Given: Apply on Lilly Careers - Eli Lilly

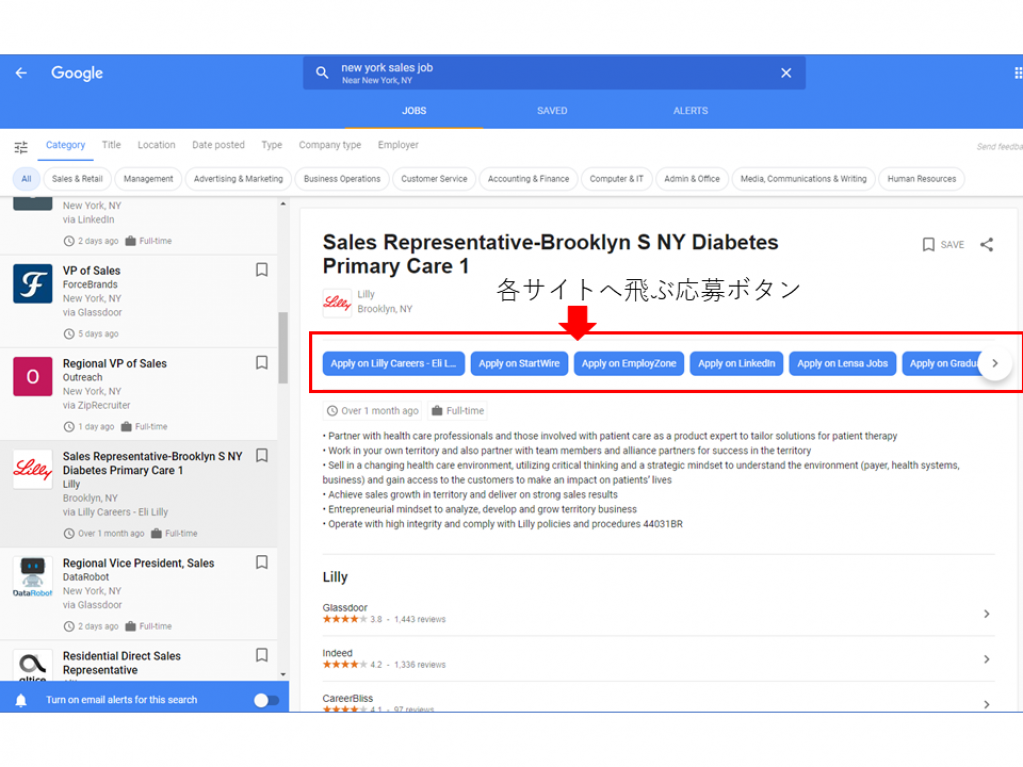Looking at the screenshot, I should (x=393, y=363).
